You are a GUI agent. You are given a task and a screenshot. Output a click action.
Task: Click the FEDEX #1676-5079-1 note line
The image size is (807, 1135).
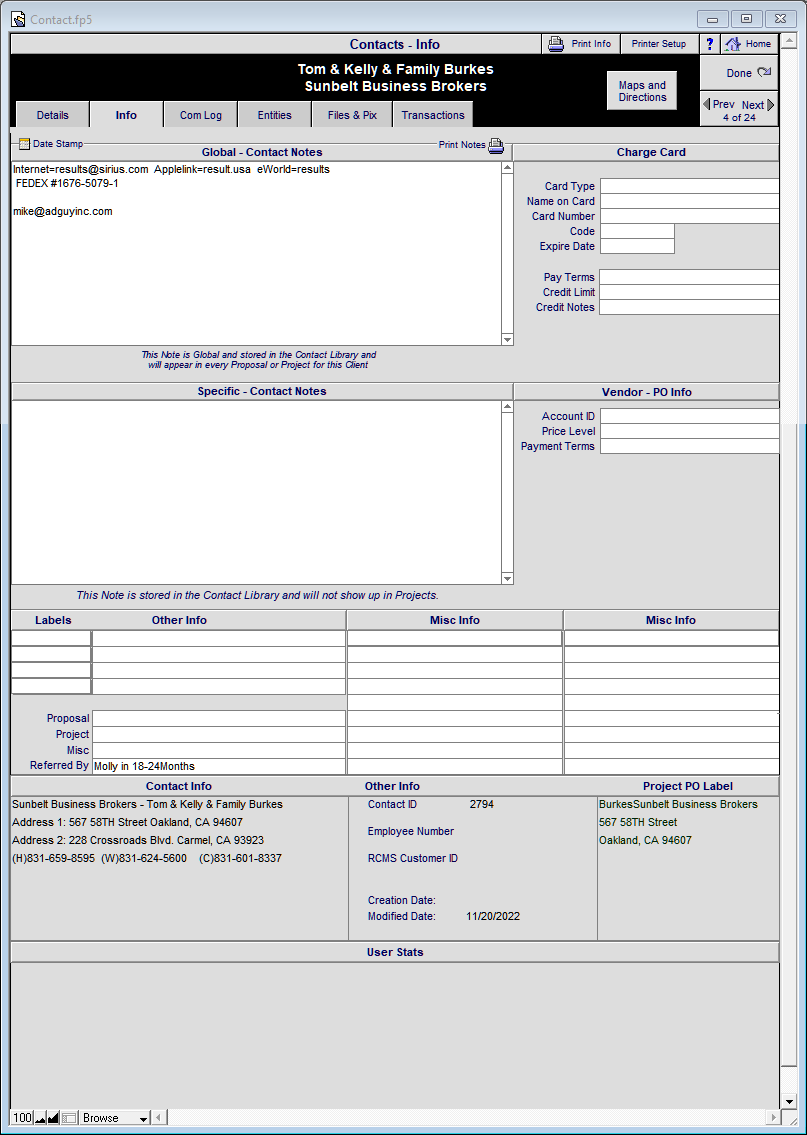tap(67, 183)
